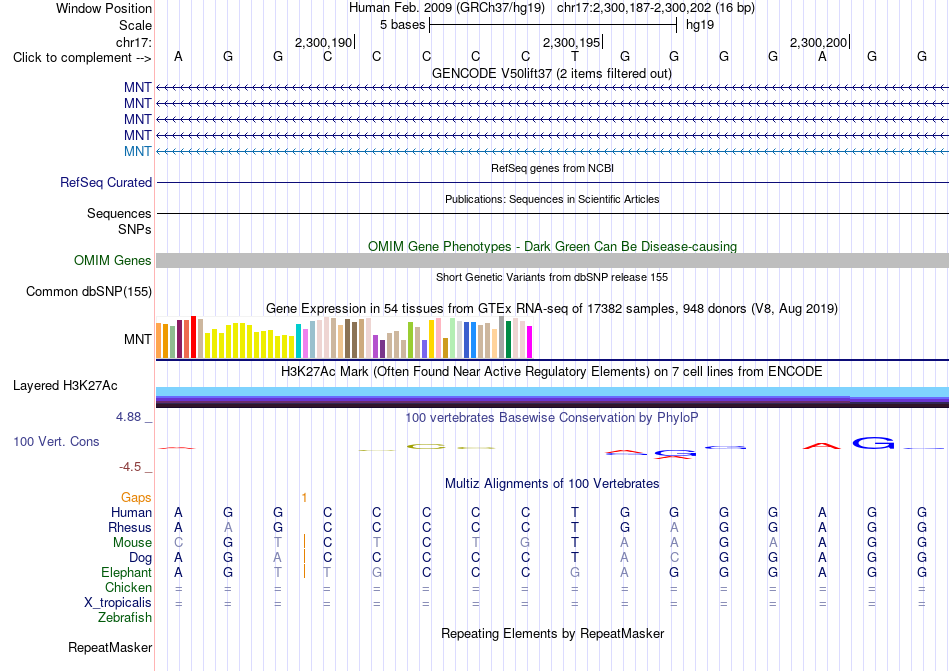Select the 'Chicken' alignment row label
950x671 pixels.
tap(128, 587)
